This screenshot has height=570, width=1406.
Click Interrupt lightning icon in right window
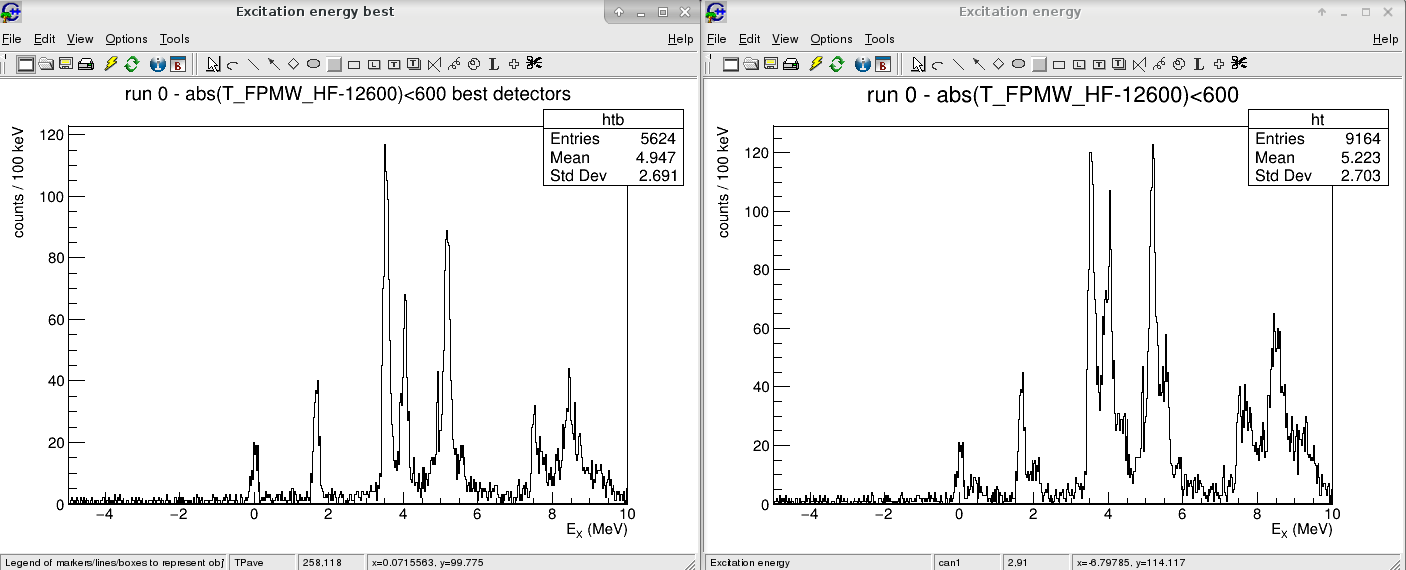816,64
